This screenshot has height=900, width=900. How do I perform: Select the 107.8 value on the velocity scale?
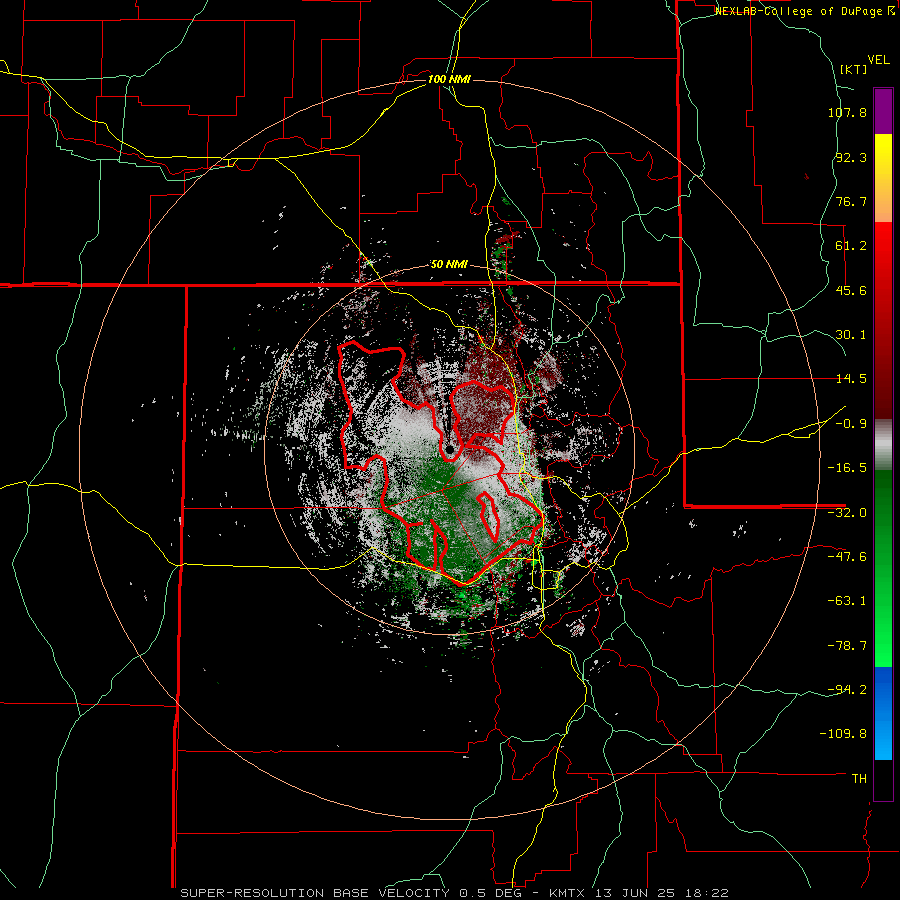[x=847, y=112]
